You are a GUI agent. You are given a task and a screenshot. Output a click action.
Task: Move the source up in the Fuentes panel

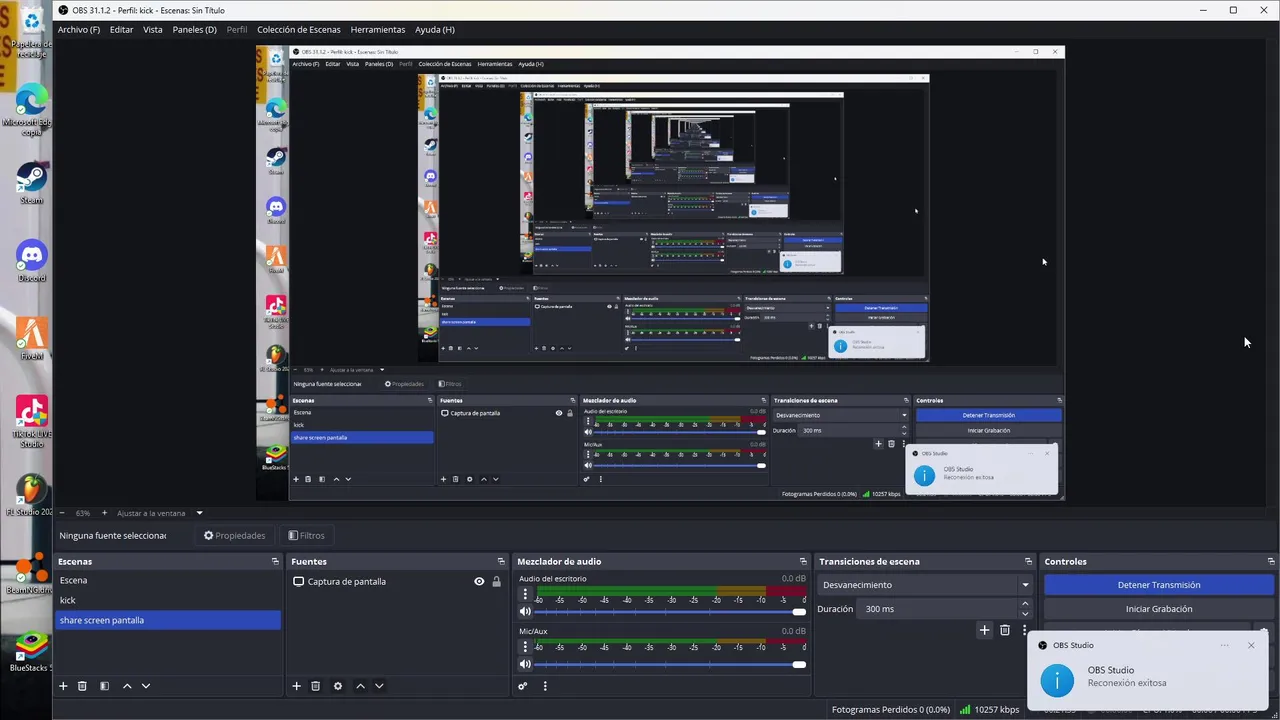360,686
